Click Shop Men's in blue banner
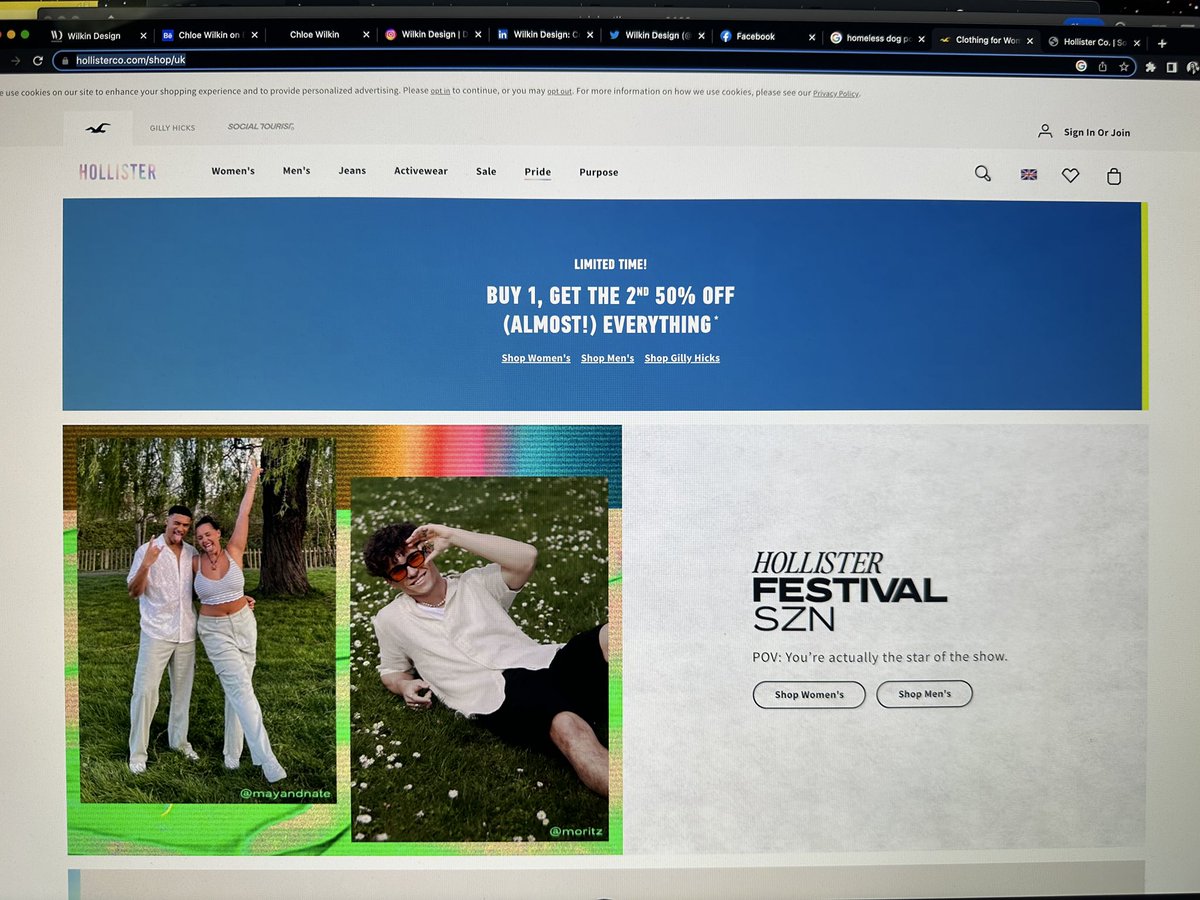 [607, 358]
